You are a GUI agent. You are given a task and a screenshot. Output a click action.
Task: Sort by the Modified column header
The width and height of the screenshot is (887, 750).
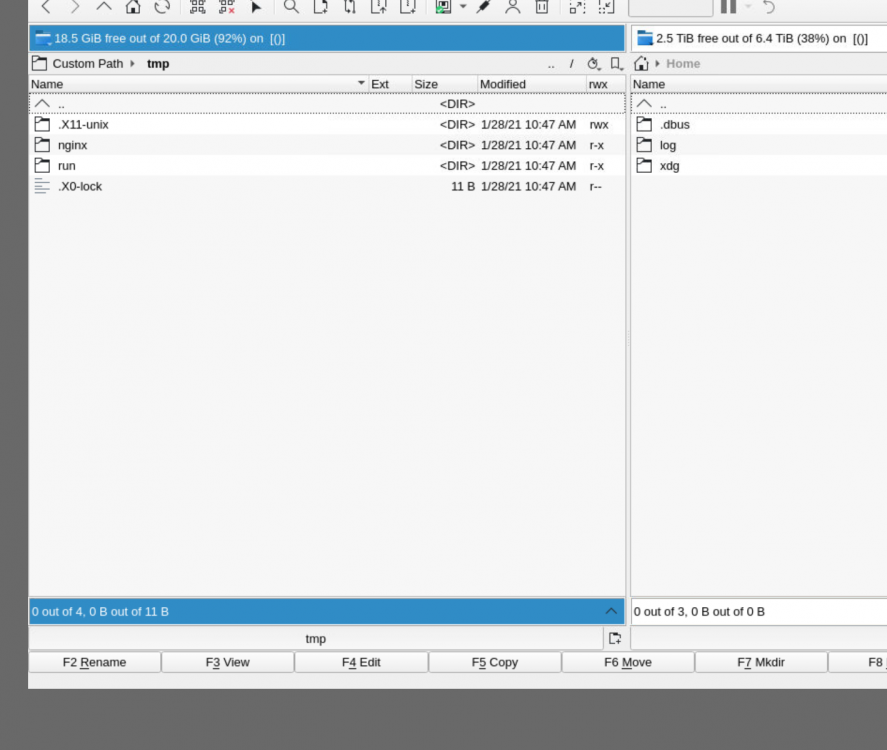(532, 84)
